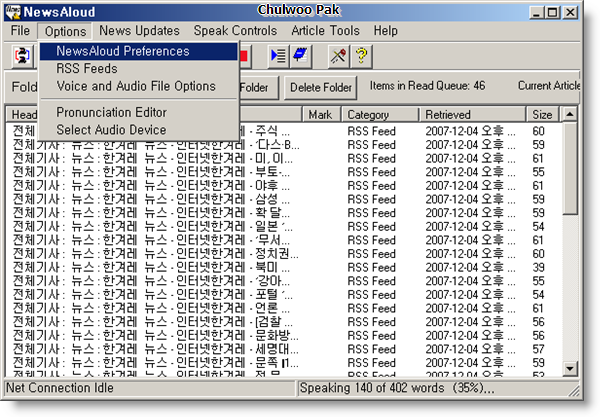Select the article row ending with 세명대
This screenshot has width=600, height=417.
(283, 349)
